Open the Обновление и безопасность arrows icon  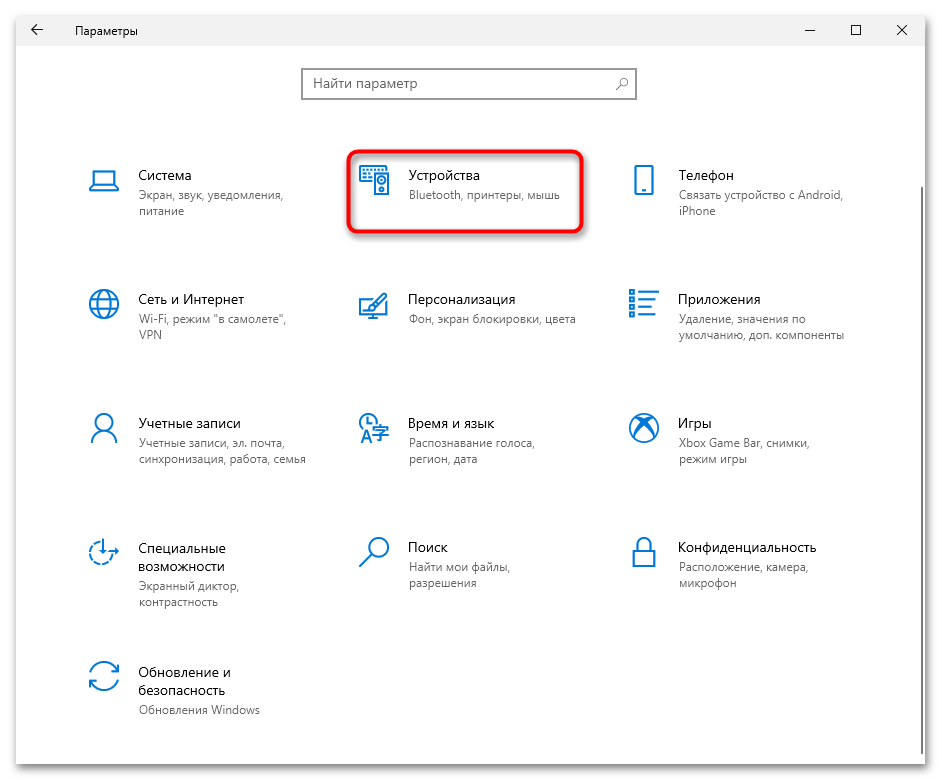click(104, 676)
